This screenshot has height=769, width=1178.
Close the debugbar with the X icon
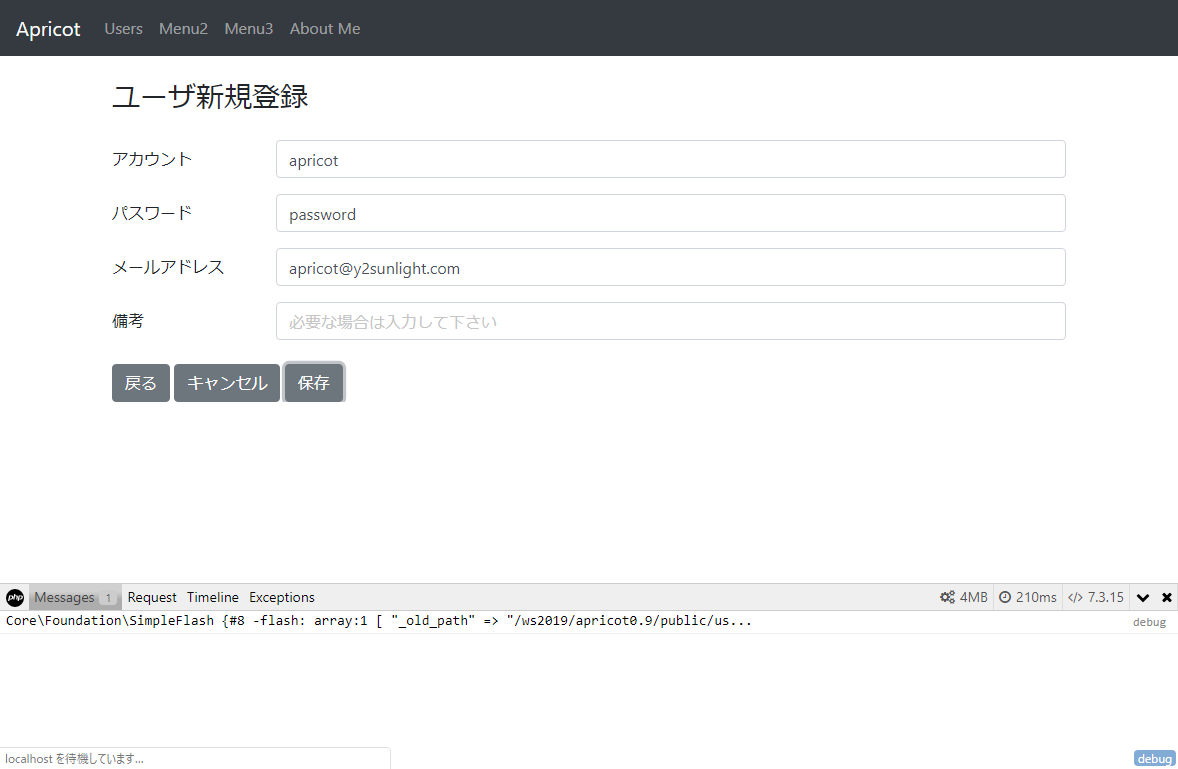coord(1166,597)
